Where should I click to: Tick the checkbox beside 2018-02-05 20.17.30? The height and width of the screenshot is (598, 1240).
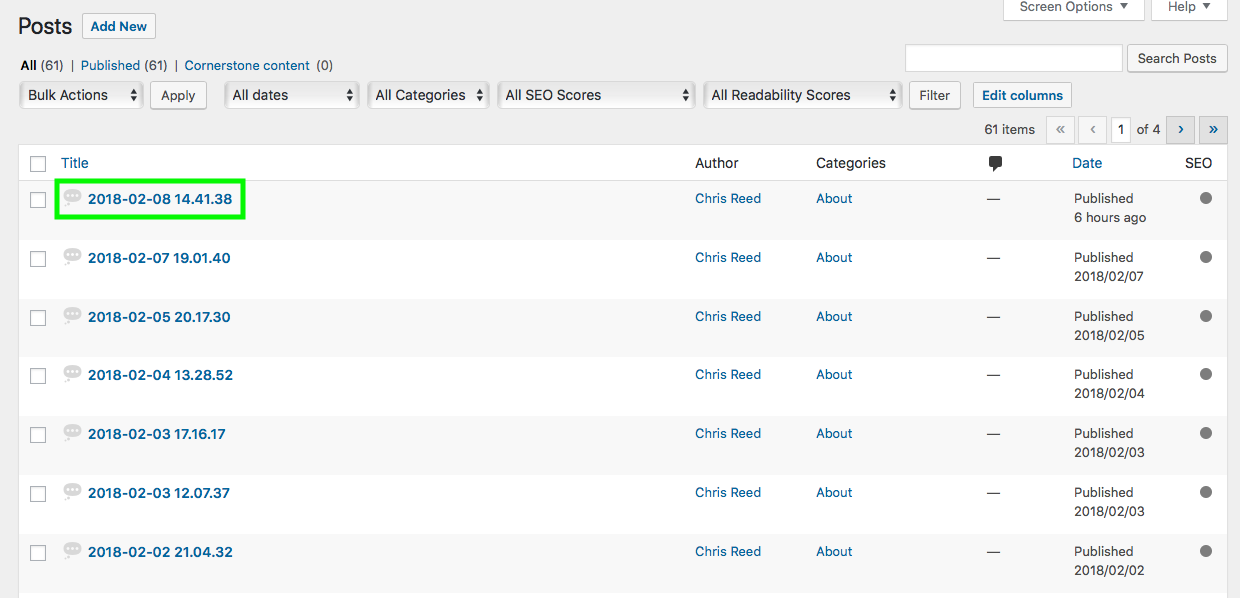[37, 316]
